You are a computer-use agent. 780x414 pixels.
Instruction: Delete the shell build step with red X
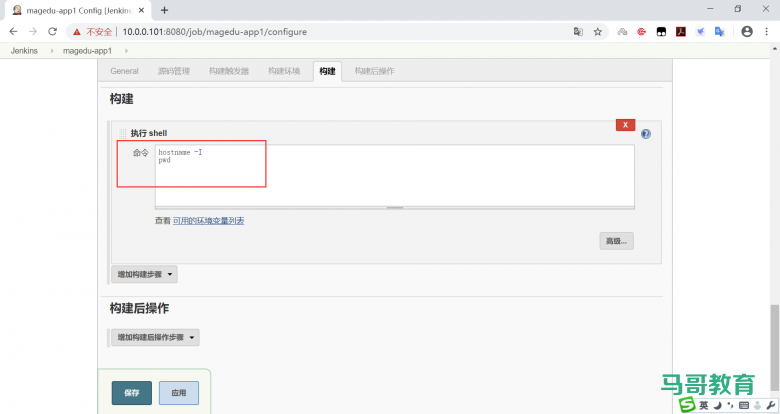(x=625, y=125)
